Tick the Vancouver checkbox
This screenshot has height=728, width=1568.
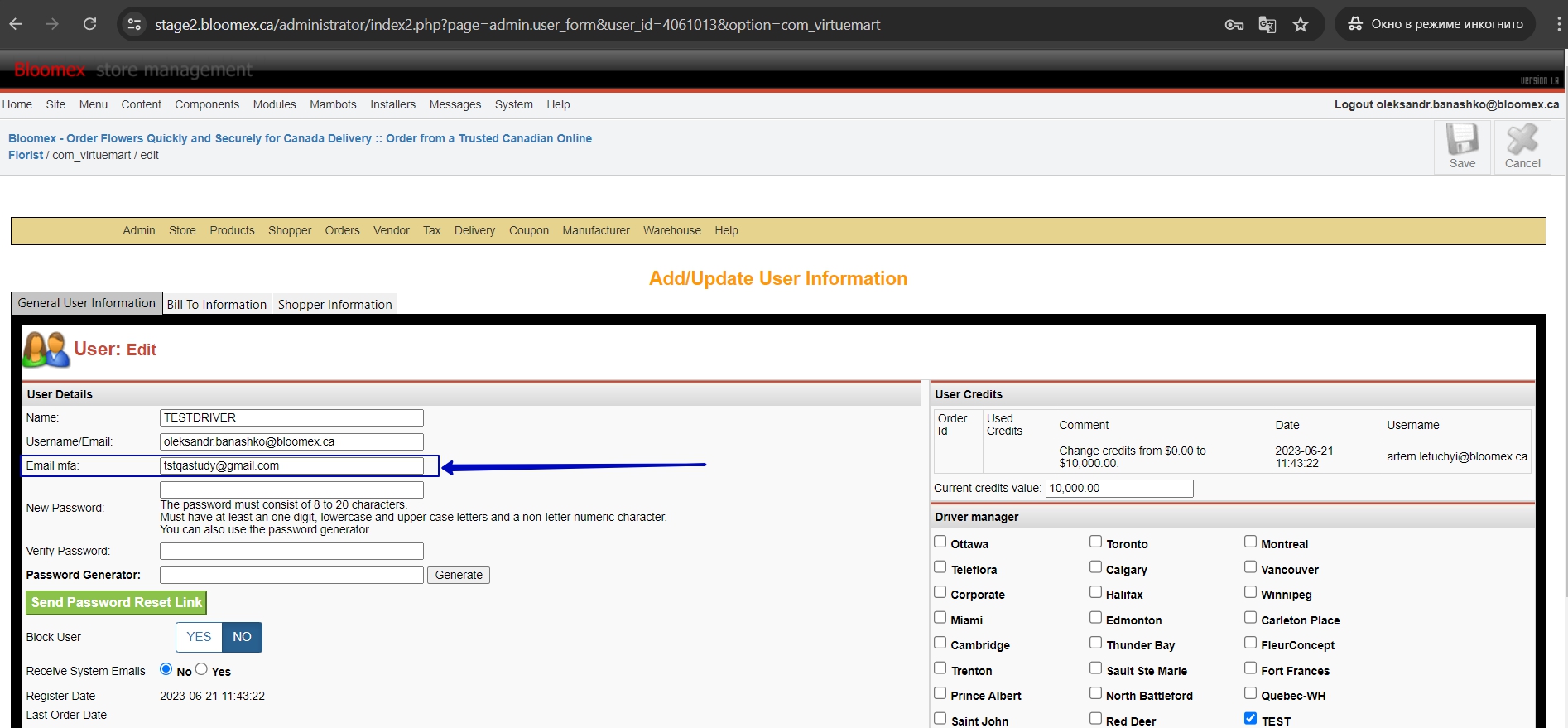click(x=1250, y=567)
